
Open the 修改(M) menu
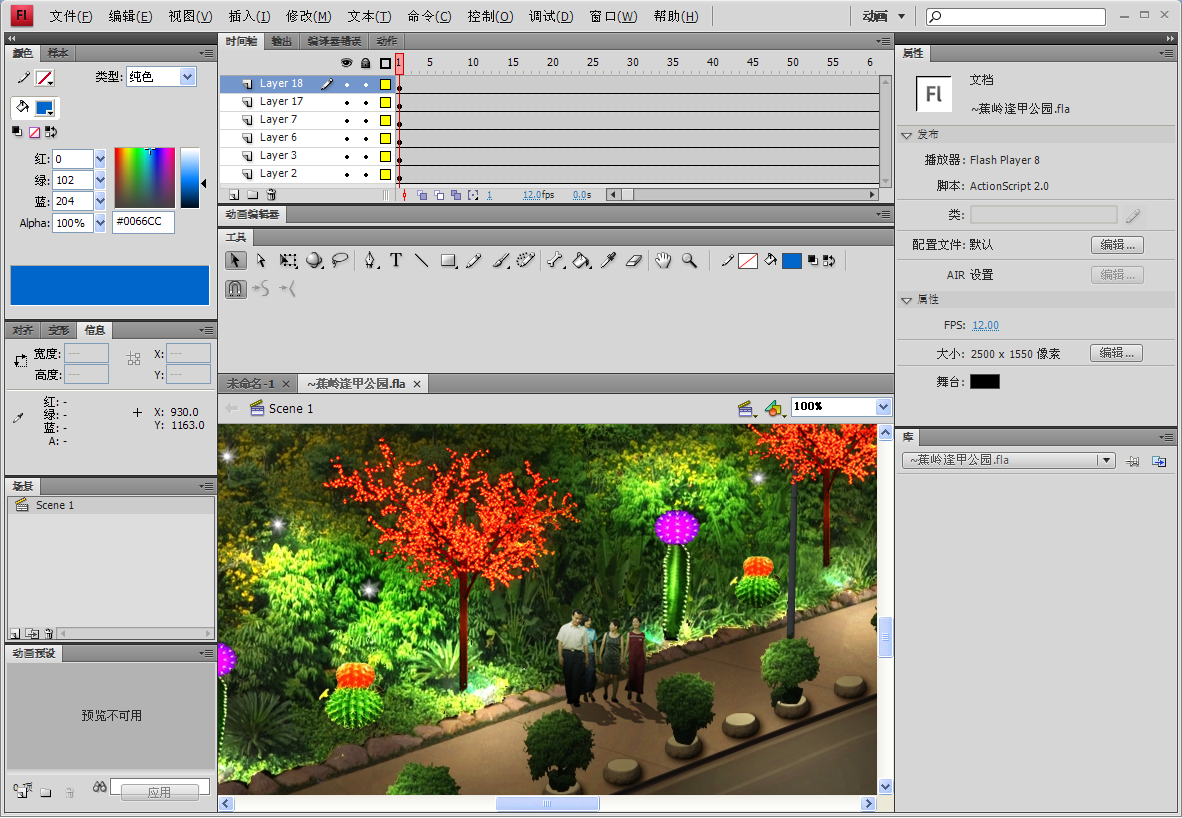point(308,16)
